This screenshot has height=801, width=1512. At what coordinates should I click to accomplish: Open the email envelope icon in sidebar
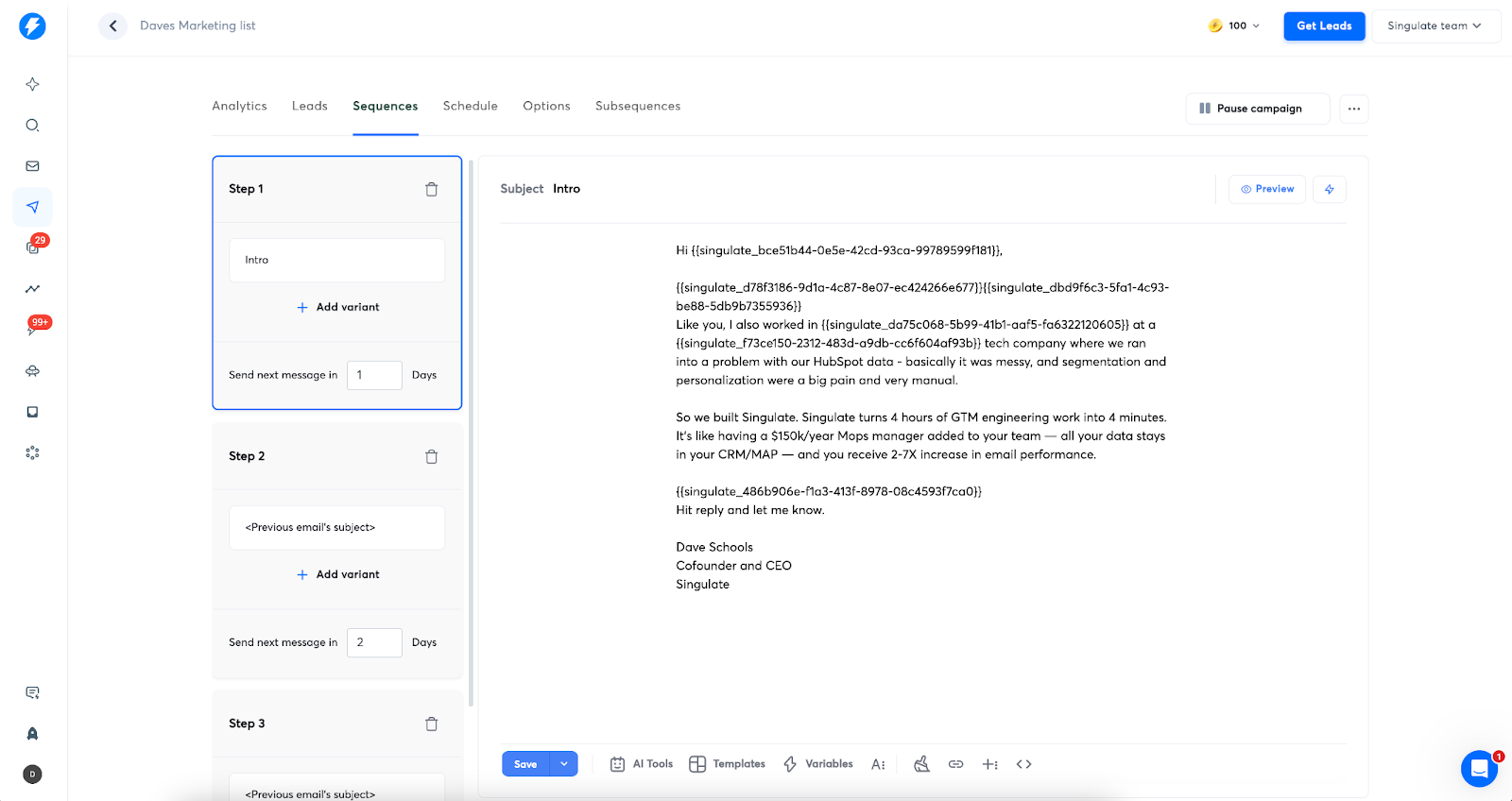click(32, 166)
